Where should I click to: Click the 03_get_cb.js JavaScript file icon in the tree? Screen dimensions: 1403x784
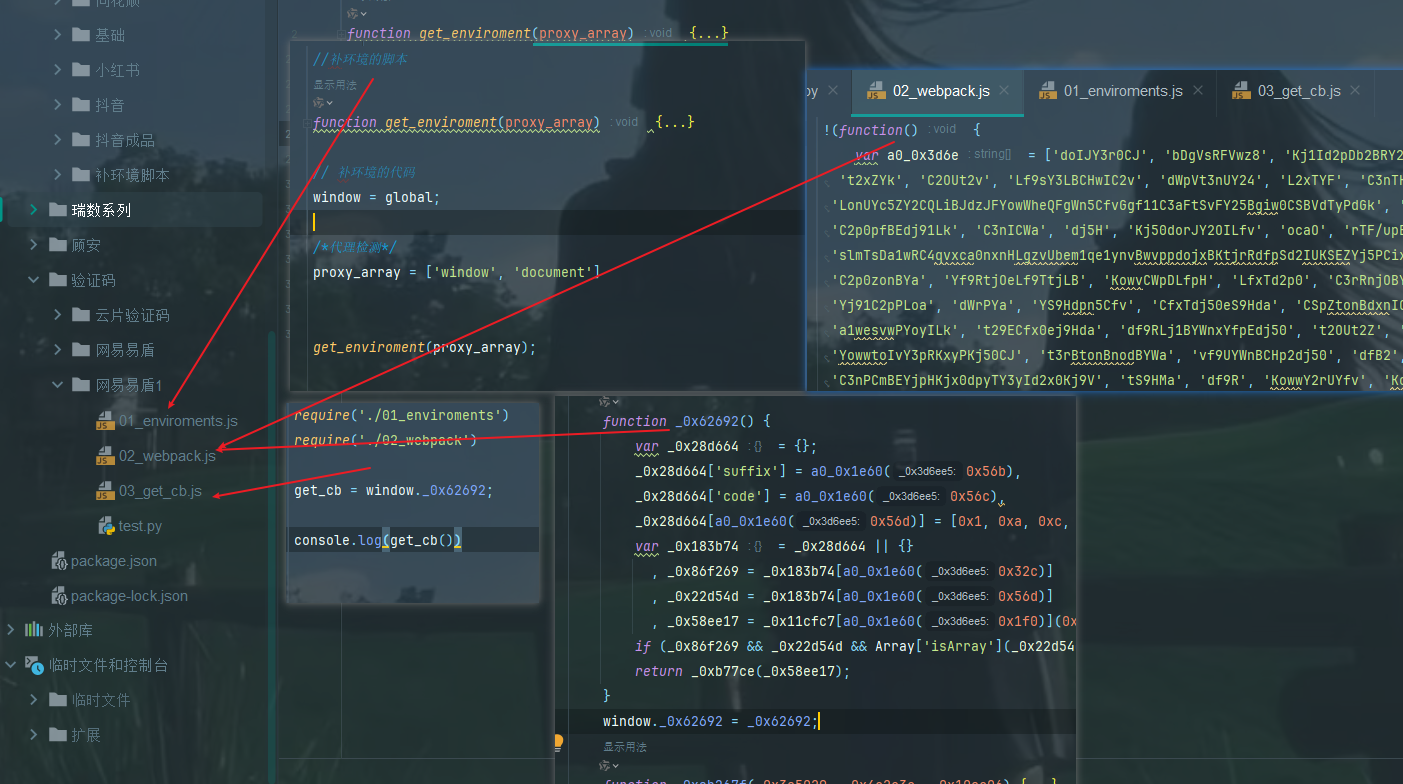click(105, 491)
